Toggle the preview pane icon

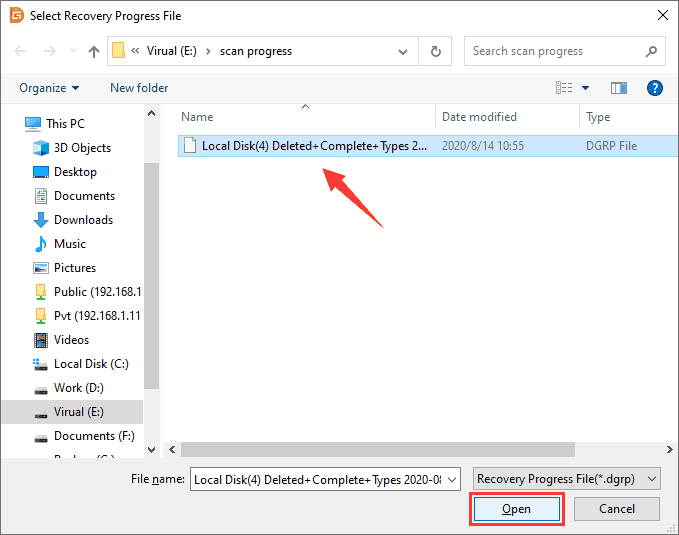pos(619,88)
